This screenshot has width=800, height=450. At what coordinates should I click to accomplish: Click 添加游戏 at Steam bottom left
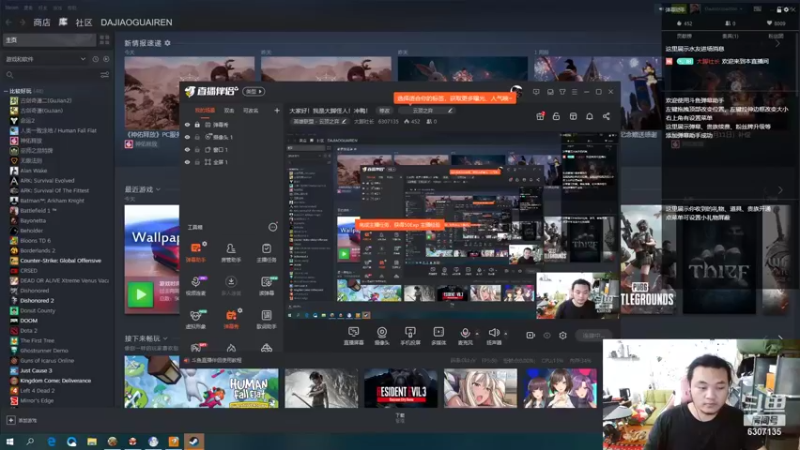tap(21, 420)
